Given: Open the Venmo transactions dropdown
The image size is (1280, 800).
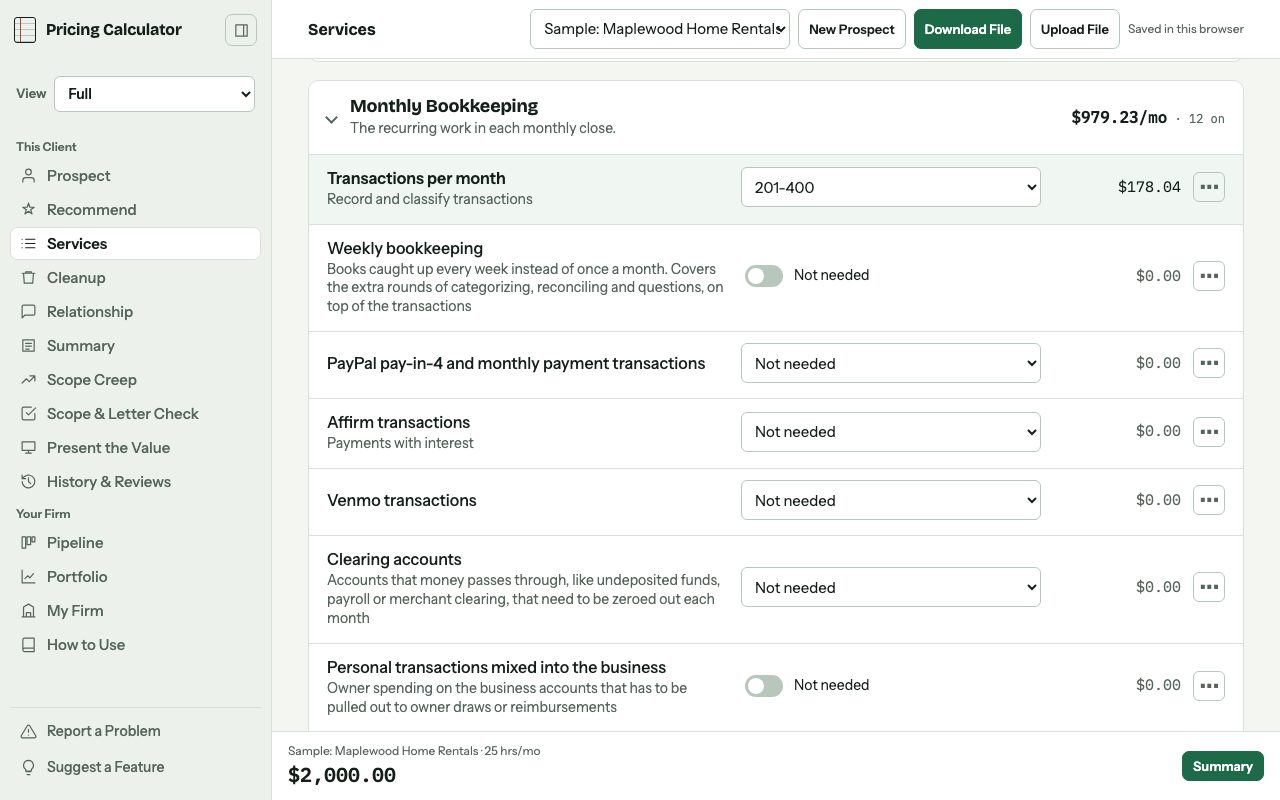Looking at the screenshot, I should [891, 500].
